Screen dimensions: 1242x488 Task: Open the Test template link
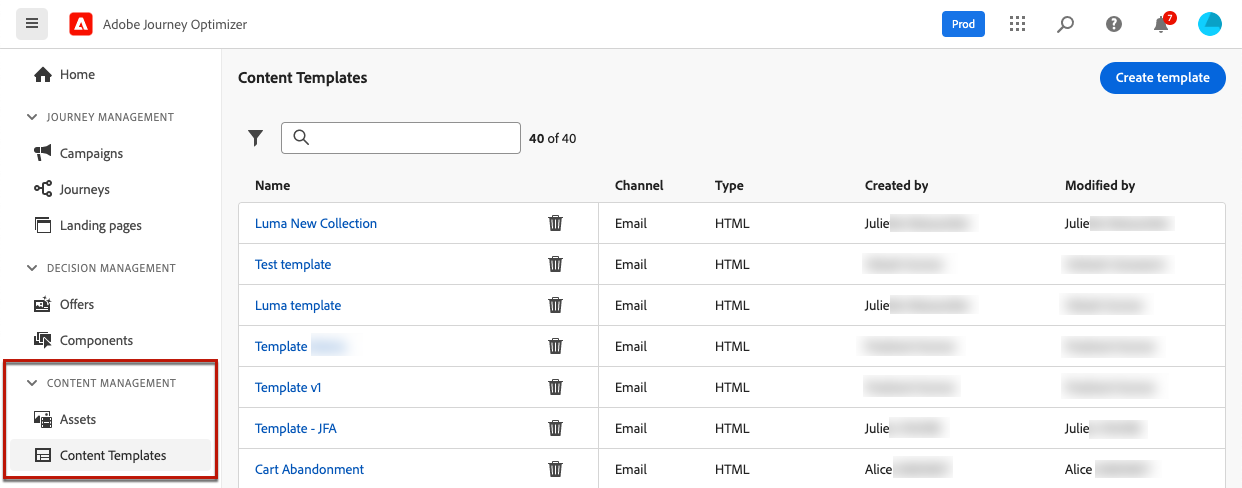tap(293, 264)
